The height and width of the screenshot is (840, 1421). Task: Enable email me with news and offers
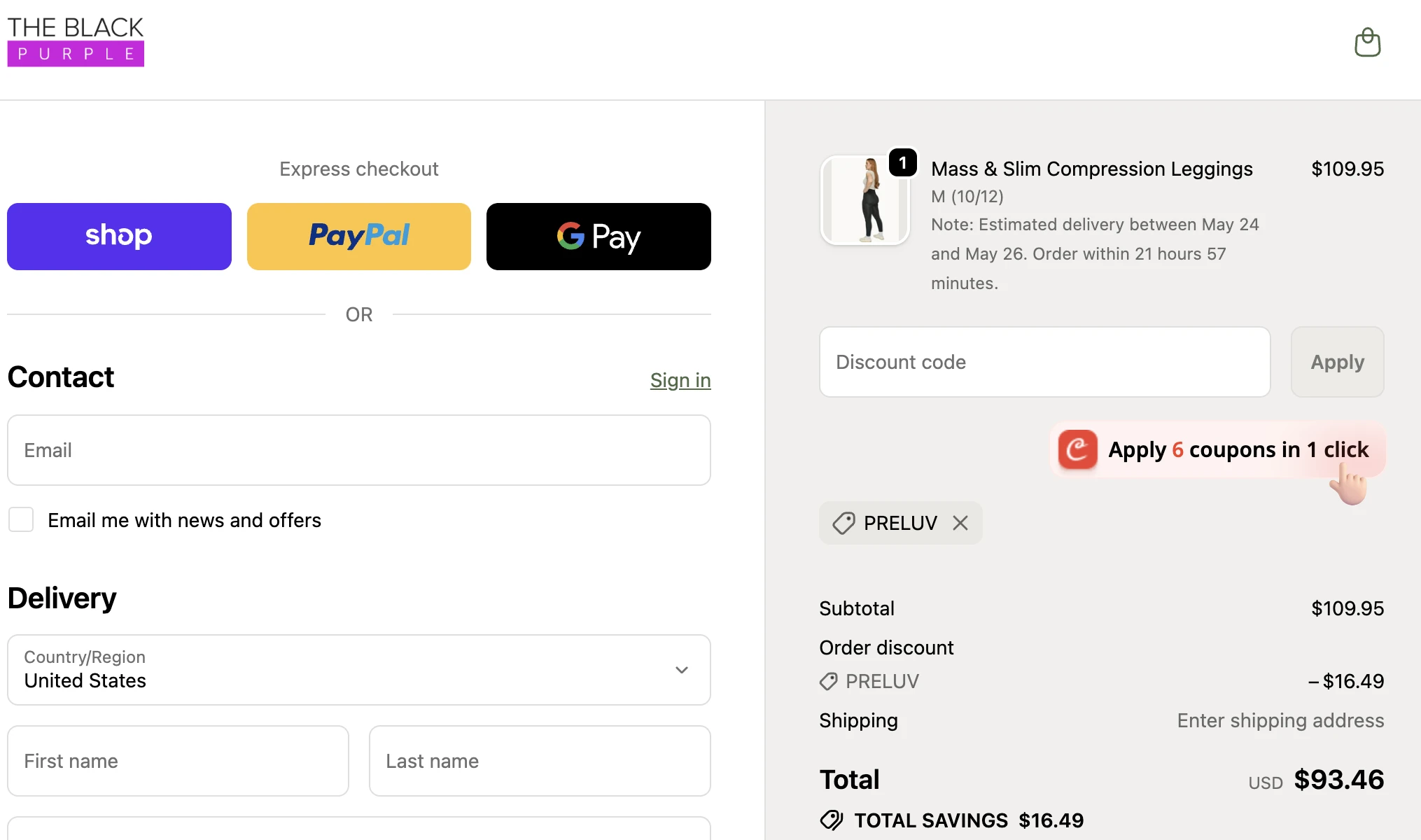click(21, 520)
